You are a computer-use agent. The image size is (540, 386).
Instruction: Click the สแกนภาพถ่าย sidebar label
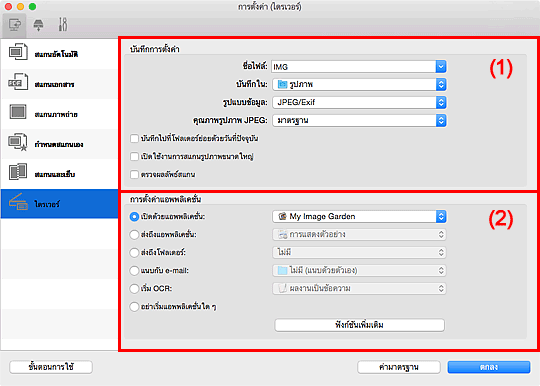click(56, 114)
